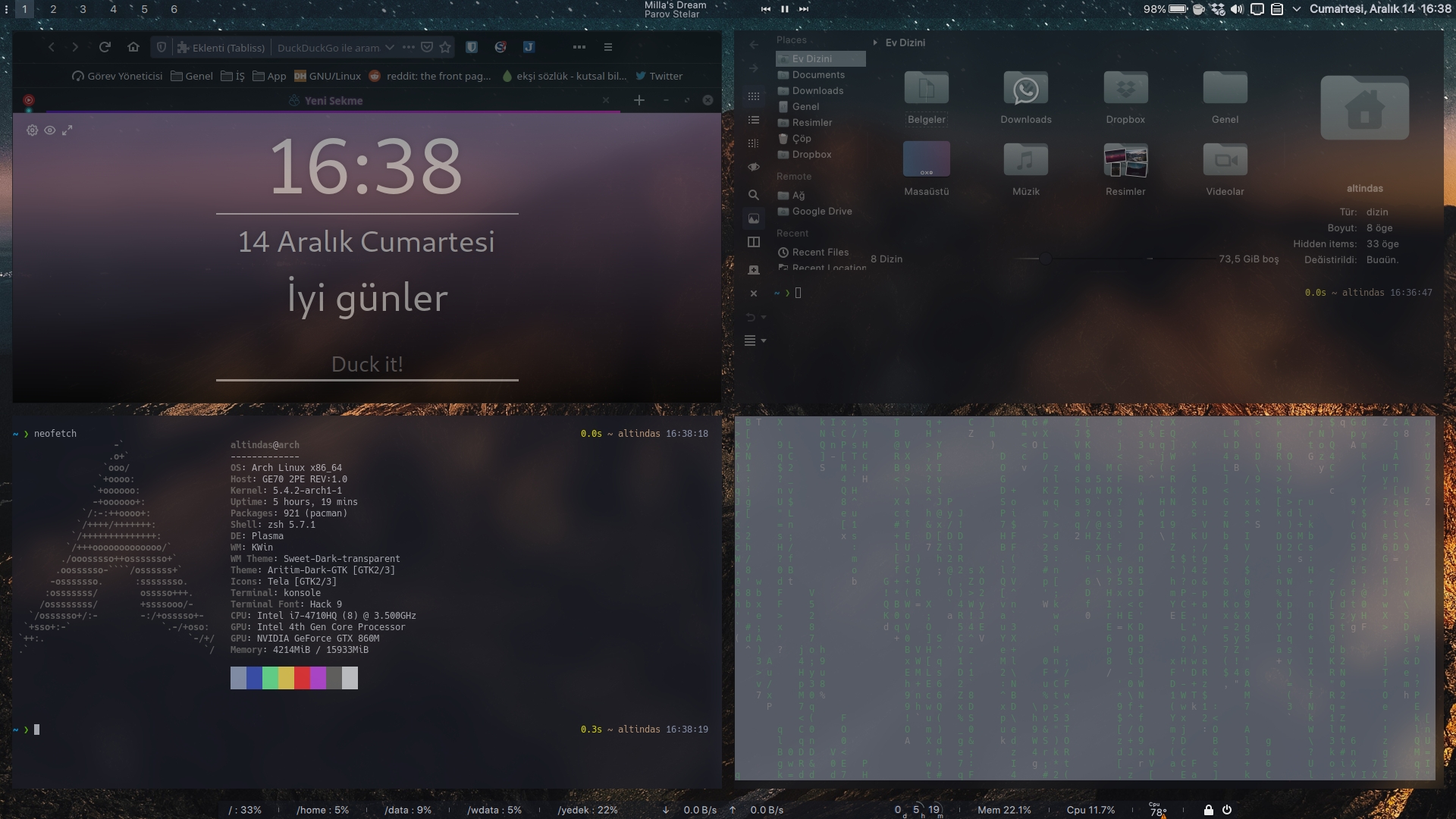Screen dimensions: 1456x819
Task: Open Twitter bookmark
Action: (659, 76)
